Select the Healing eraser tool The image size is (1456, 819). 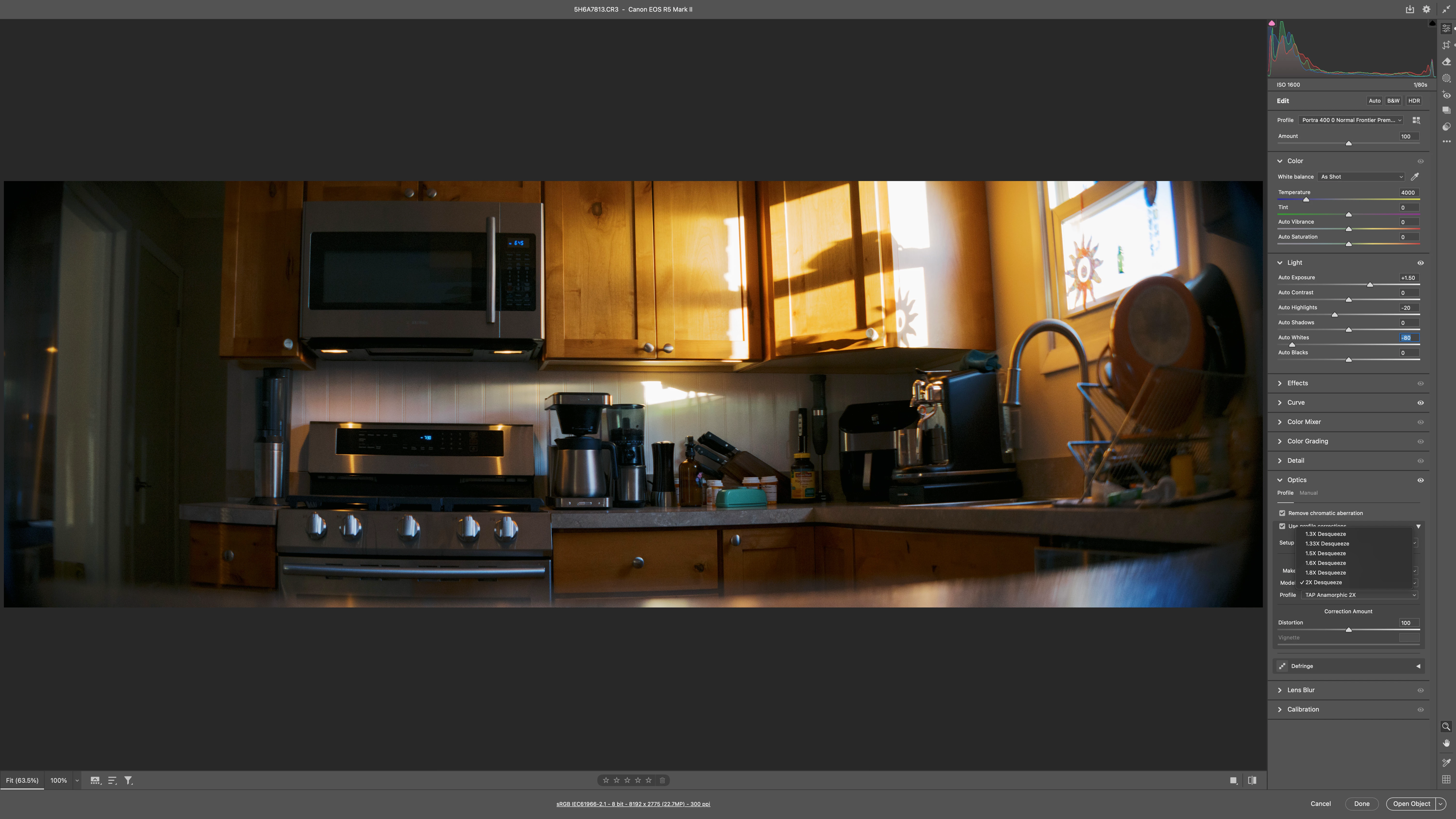(1446, 62)
